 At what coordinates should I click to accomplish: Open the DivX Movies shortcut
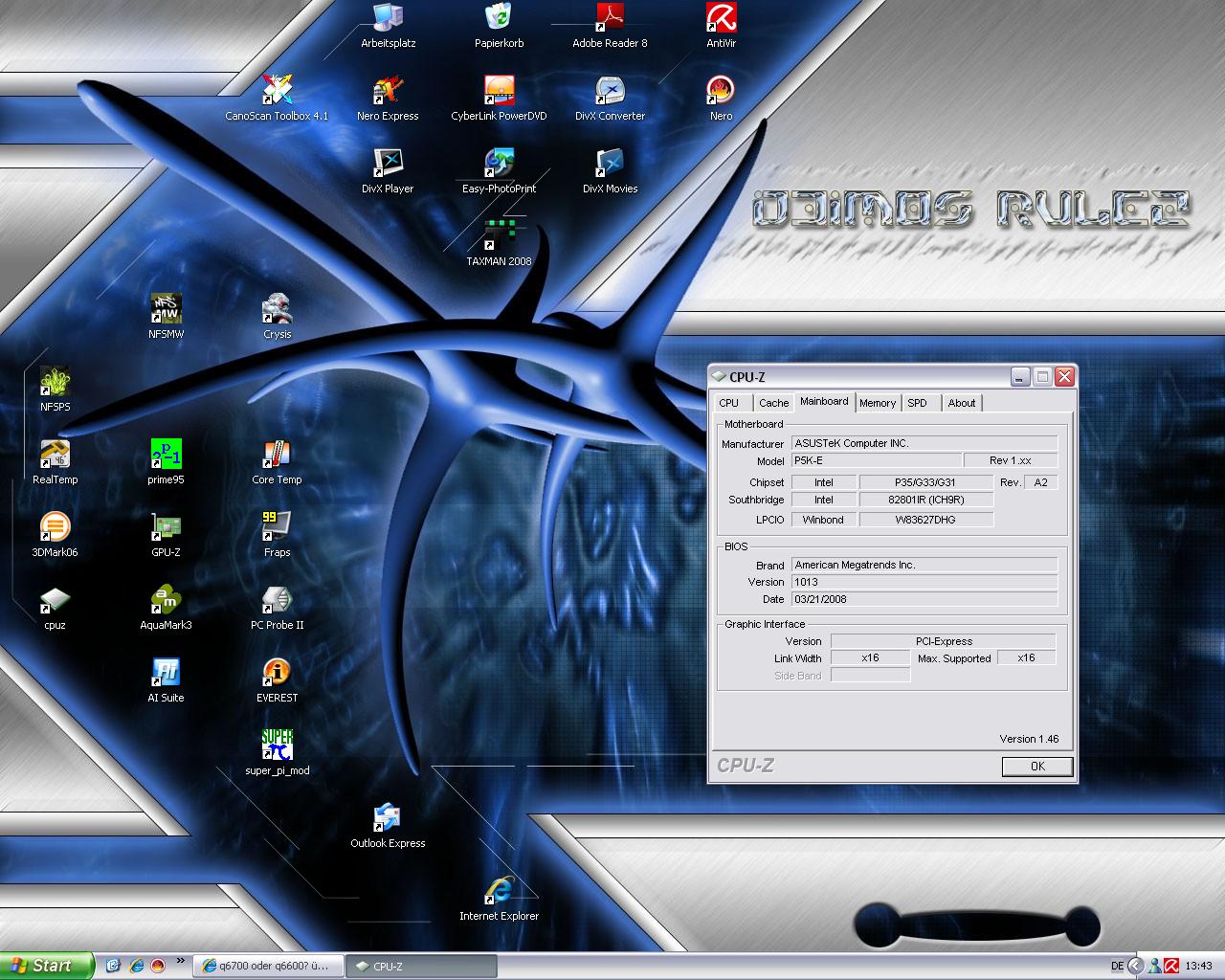(610, 171)
